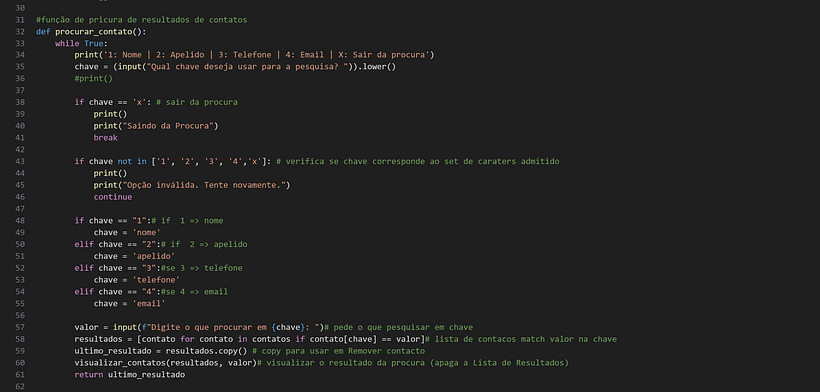Click line number 62 at the bottom
Image resolution: width=820 pixels, height=392 pixels.
click(20, 387)
